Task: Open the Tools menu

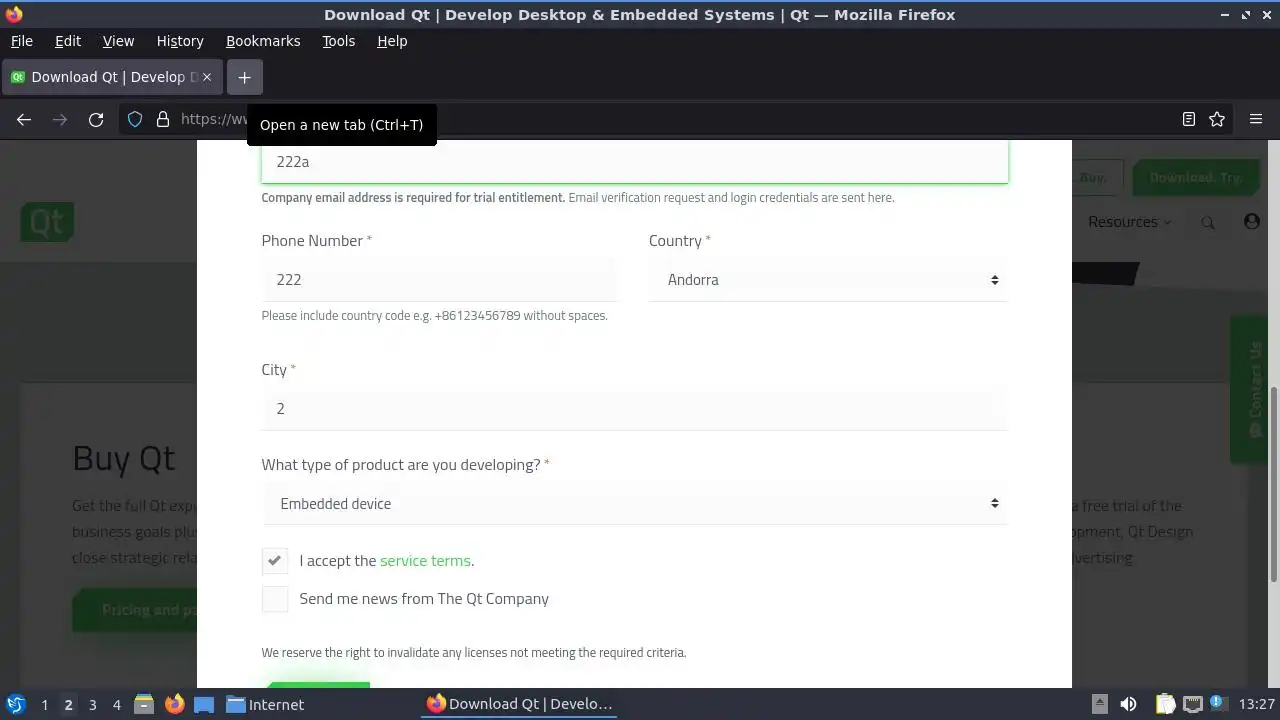Action: (338, 41)
